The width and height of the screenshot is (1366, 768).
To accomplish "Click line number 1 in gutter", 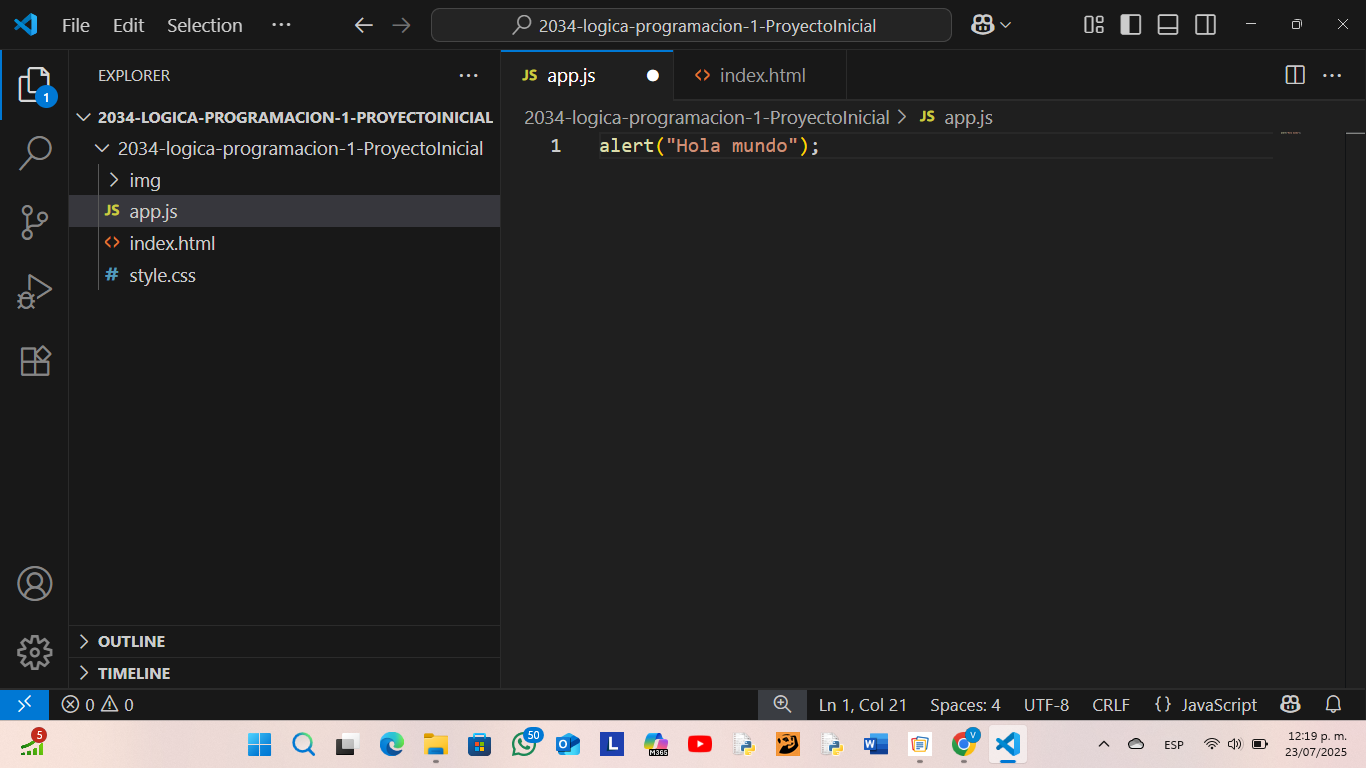I will coord(555,146).
